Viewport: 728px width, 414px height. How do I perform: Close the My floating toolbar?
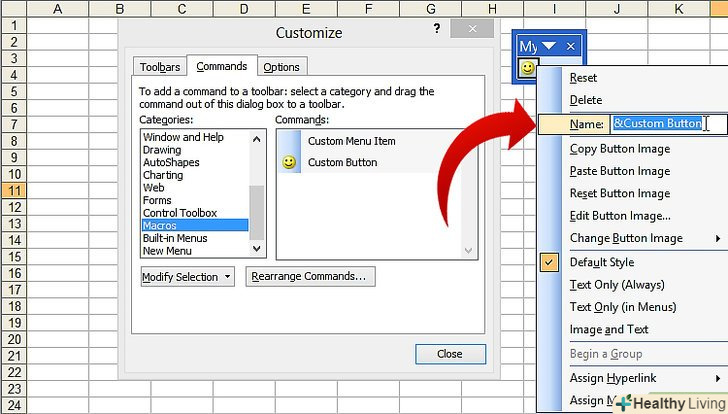coord(571,46)
